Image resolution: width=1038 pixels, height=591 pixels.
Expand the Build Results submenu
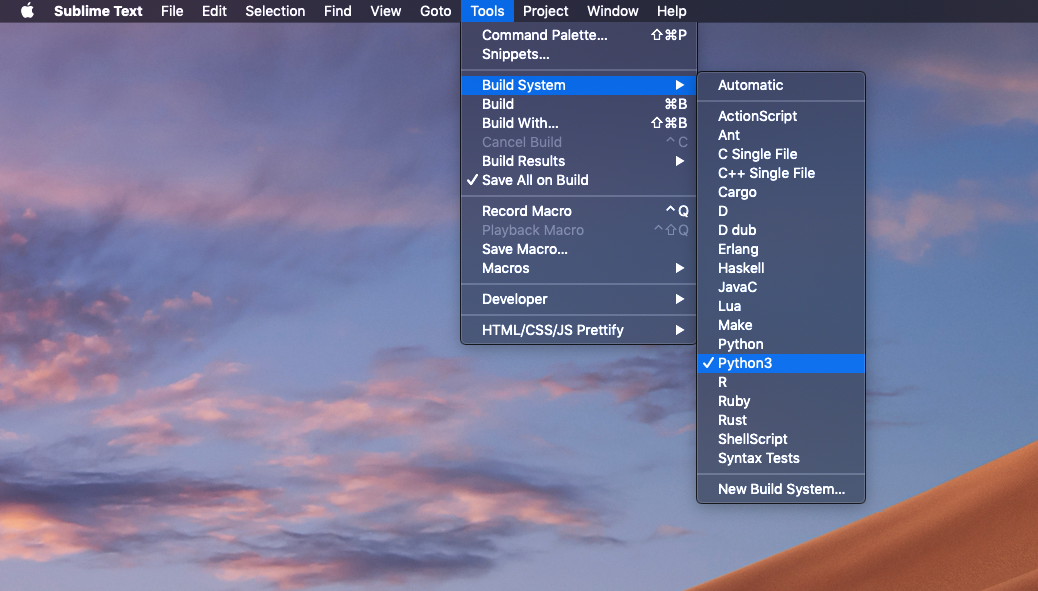coord(523,161)
